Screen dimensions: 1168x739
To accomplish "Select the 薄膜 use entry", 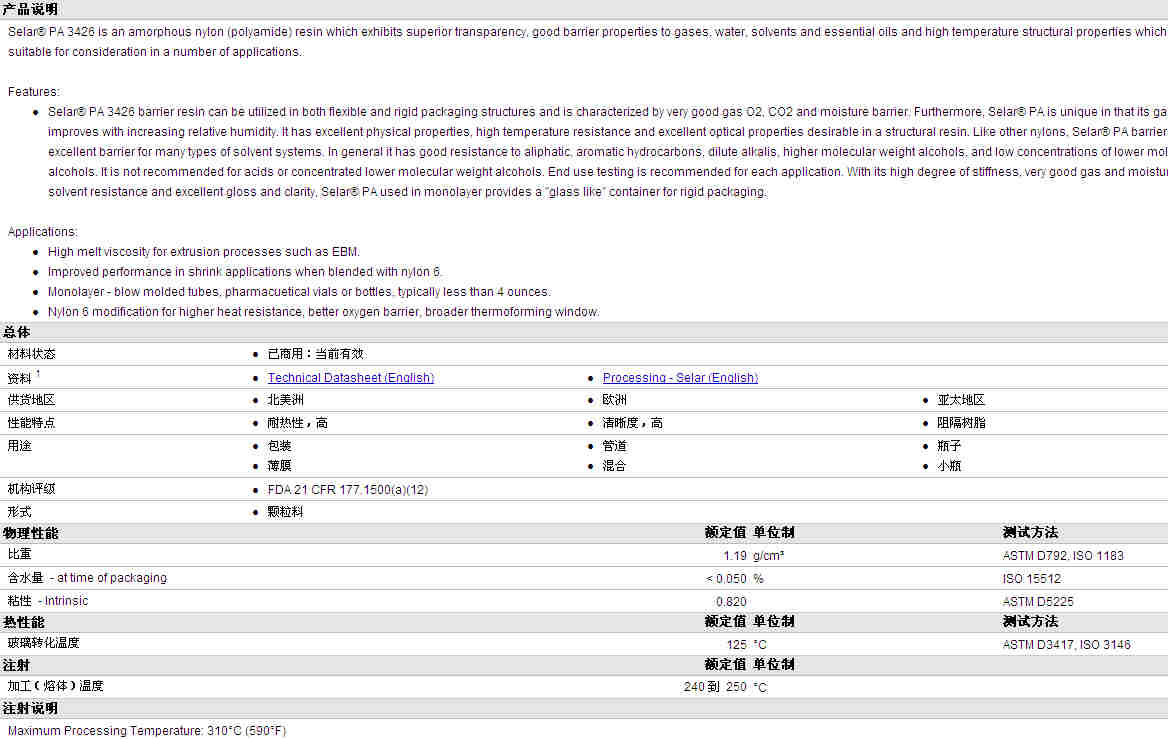I will pos(279,466).
